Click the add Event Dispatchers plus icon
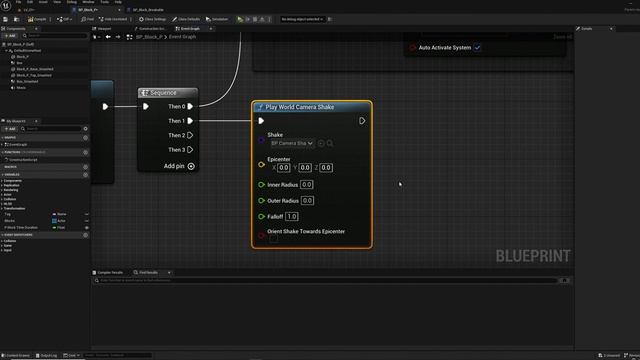640x360 pixels. point(85,235)
